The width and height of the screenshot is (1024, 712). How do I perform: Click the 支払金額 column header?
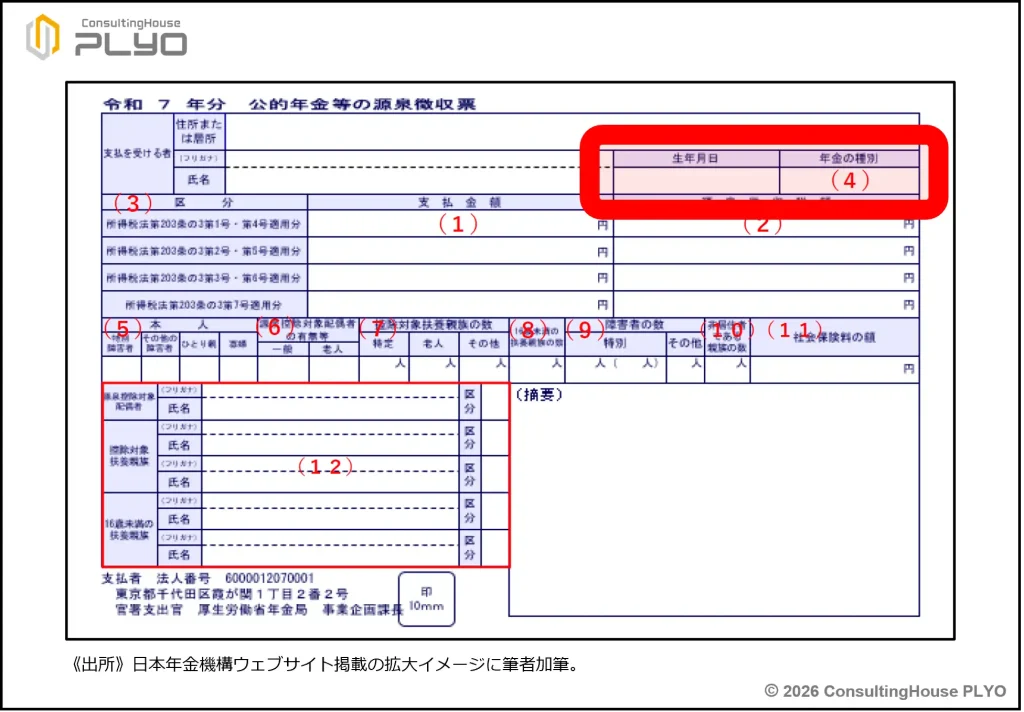tap(459, 202)
